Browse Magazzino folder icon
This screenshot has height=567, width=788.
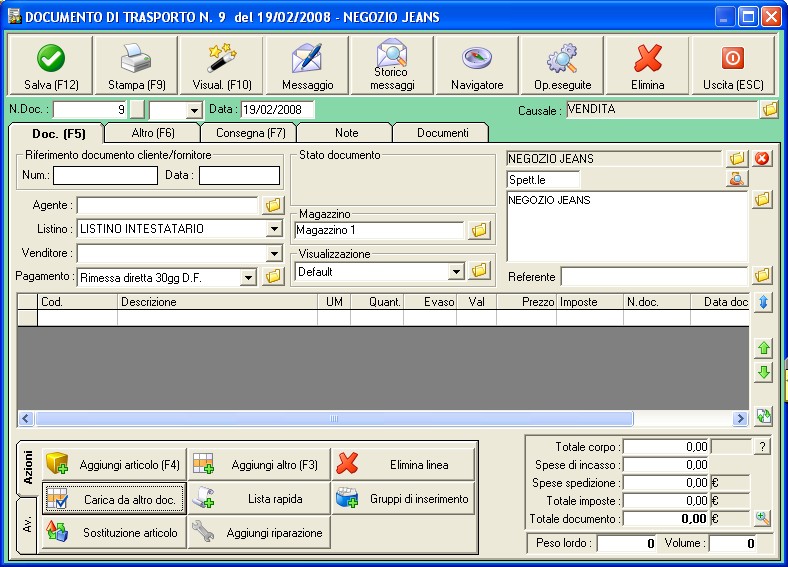(x=479, y=230)
